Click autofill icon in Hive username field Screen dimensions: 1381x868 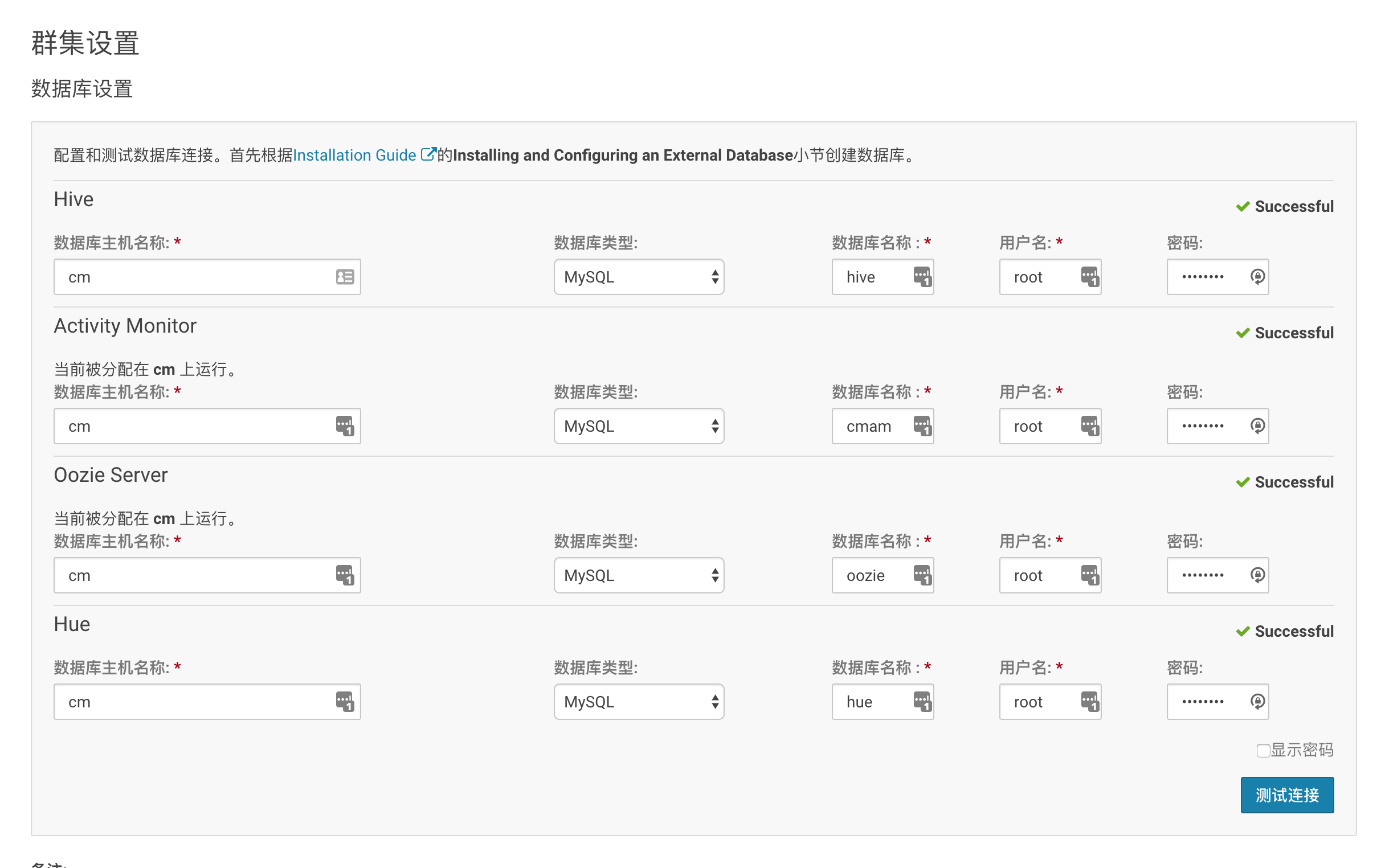pyautogui.click(x=1090, y=277)
